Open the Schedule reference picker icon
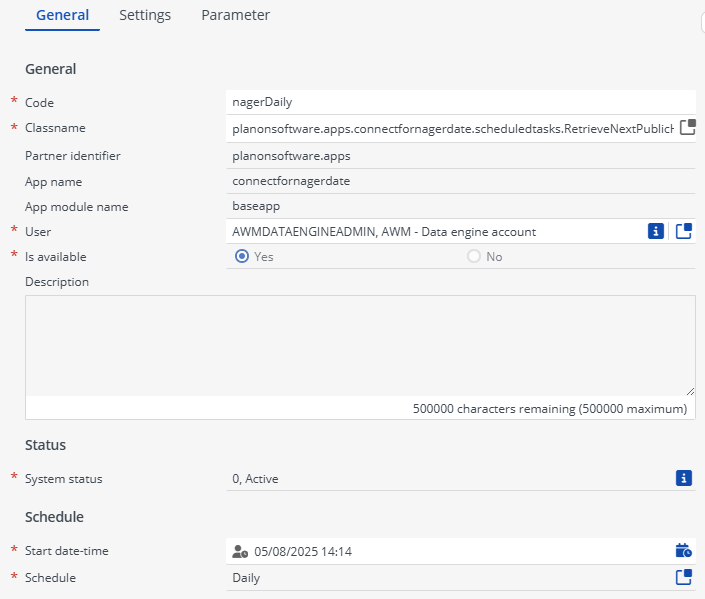This screenshot has width=705, height=599. (684, 577)
